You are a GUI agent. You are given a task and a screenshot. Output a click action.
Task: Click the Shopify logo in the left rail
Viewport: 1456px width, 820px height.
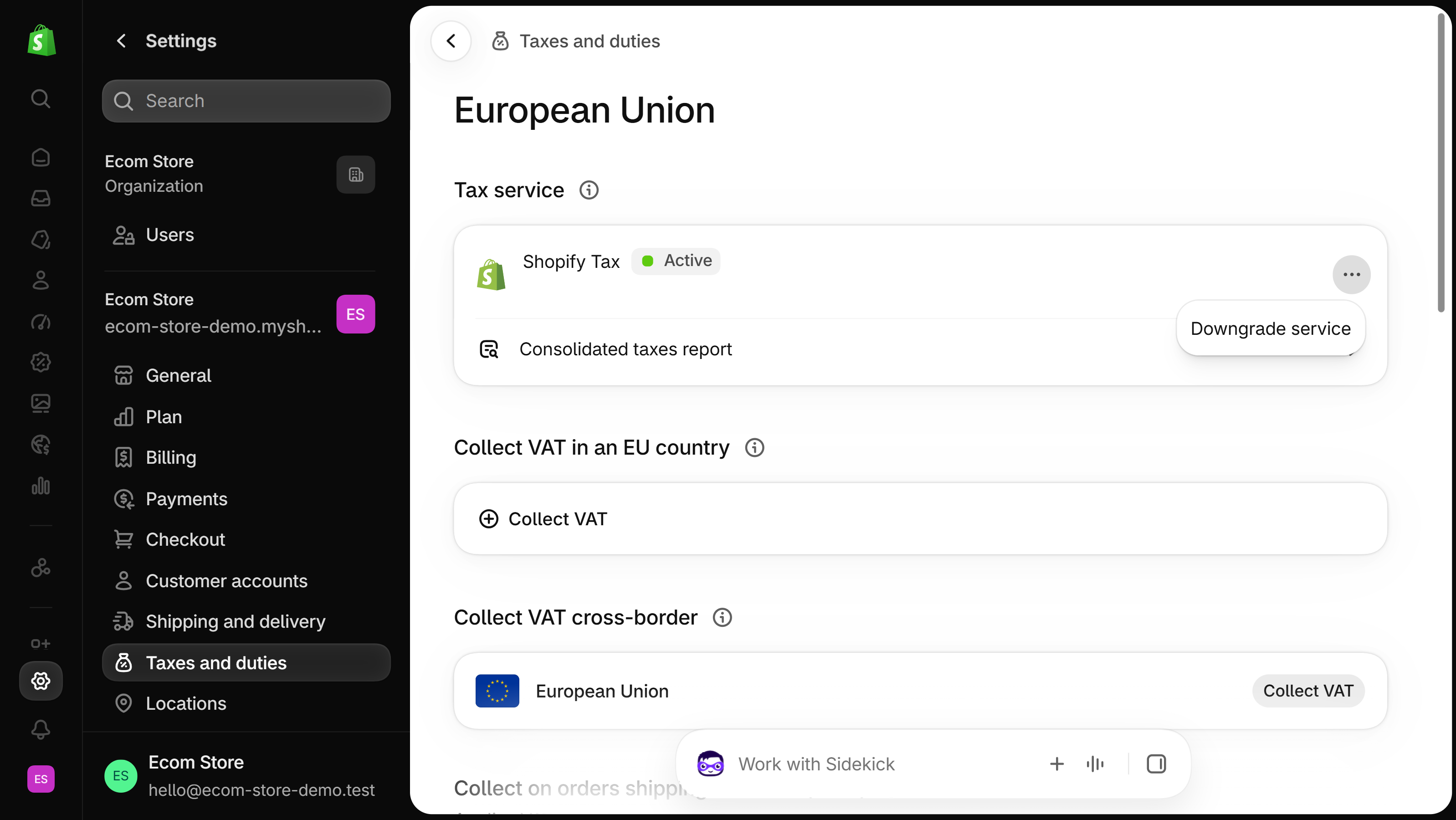tap(41, 41)
